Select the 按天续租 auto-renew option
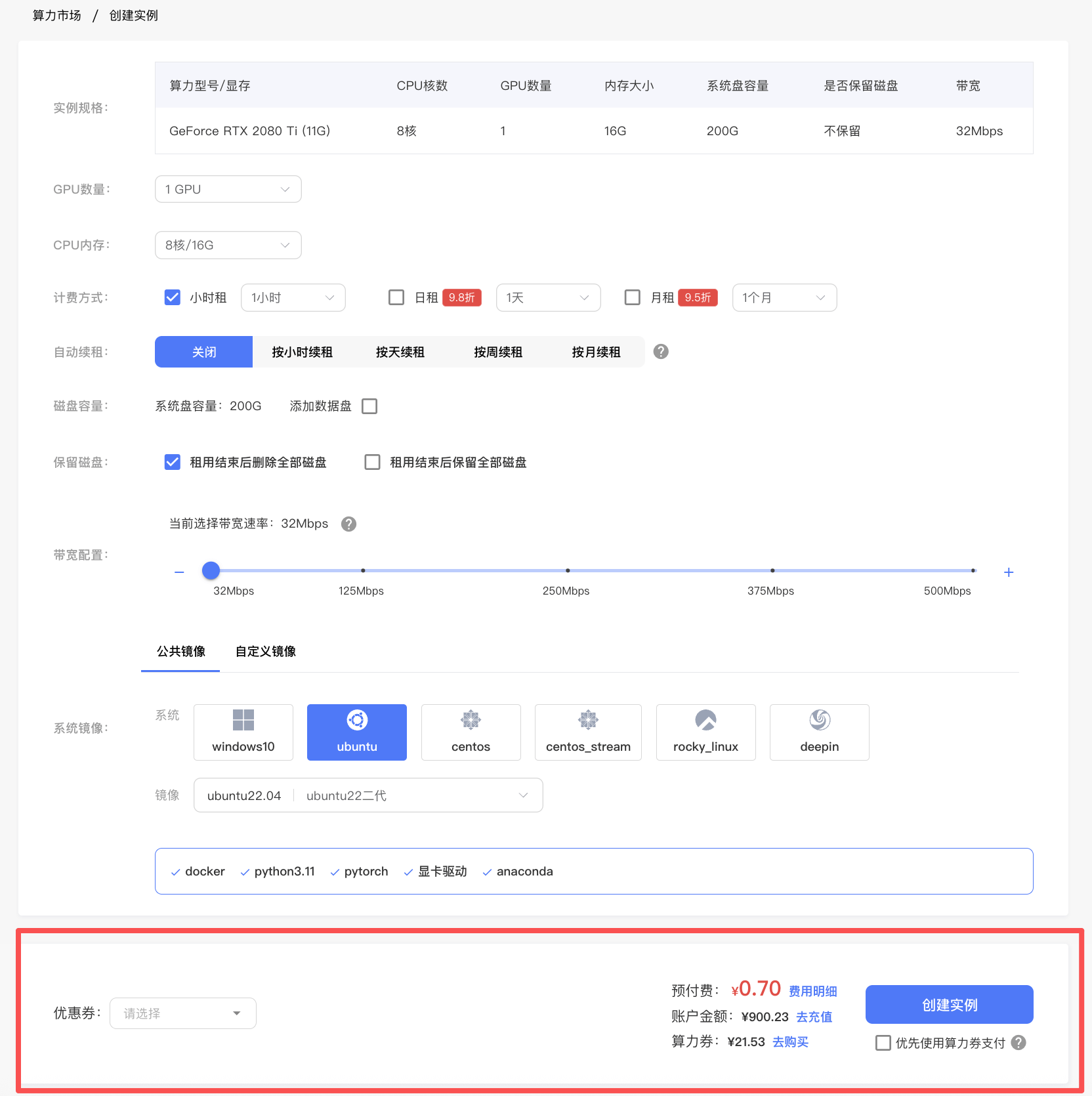1092x1096 pixels. coord(400,352)
